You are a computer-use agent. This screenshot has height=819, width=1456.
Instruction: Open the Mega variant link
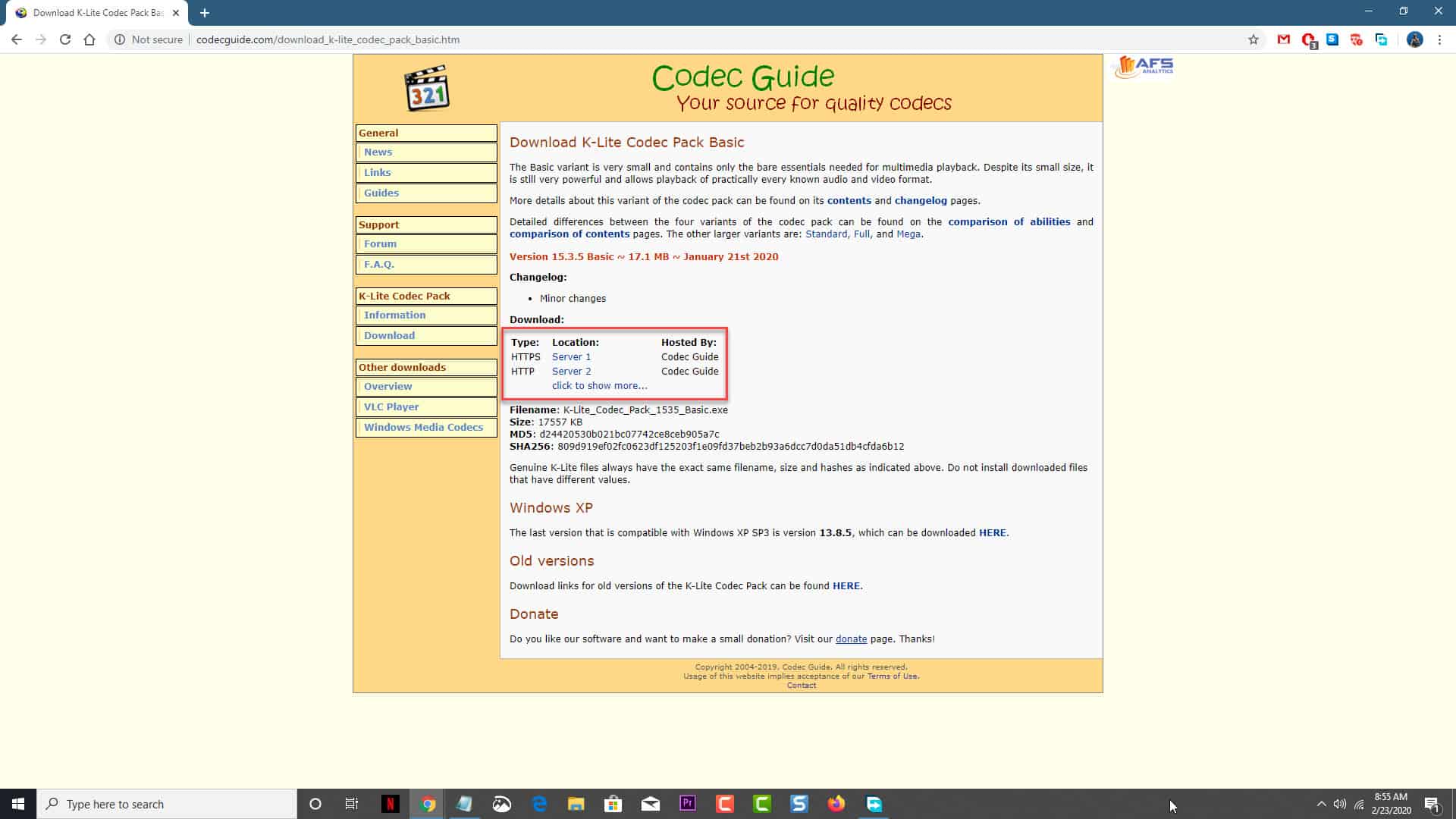click(908, 234)
